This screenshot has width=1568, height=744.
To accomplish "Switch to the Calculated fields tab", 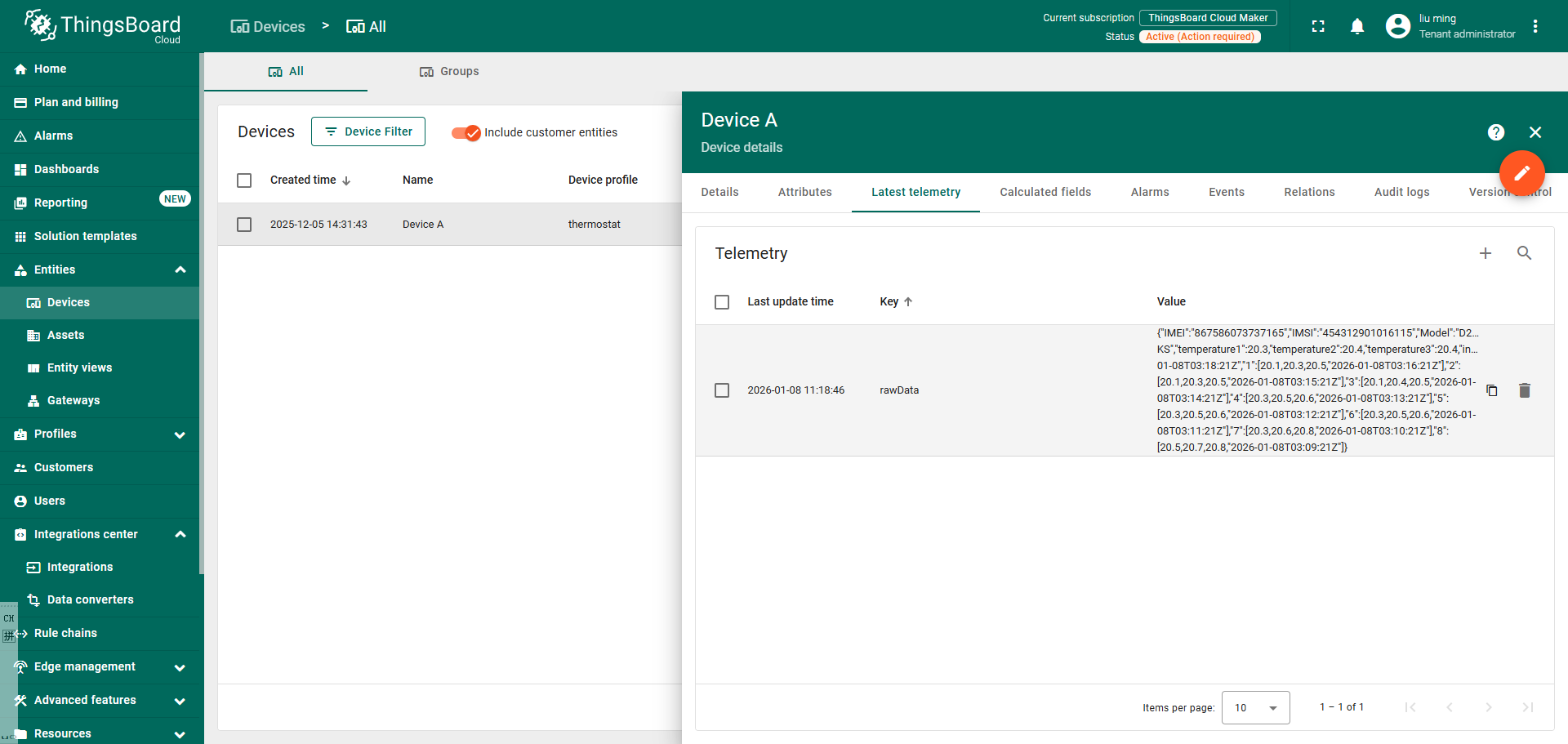I will click(1045, 193).
